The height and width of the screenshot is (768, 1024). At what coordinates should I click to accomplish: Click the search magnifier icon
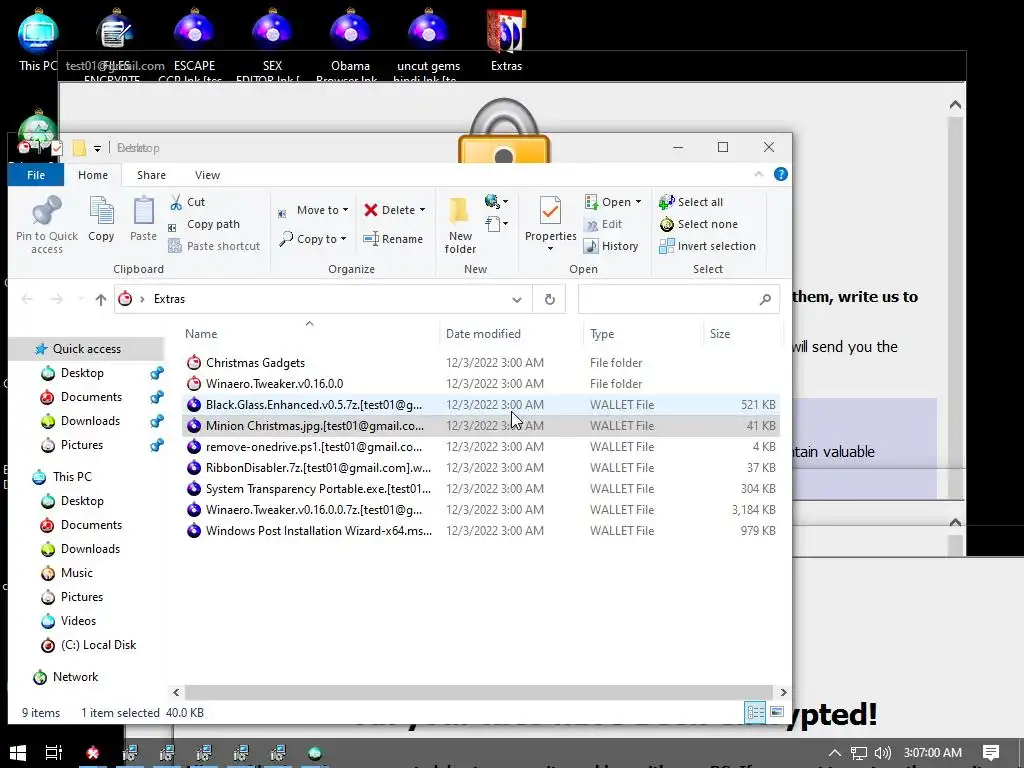(765, 299)
